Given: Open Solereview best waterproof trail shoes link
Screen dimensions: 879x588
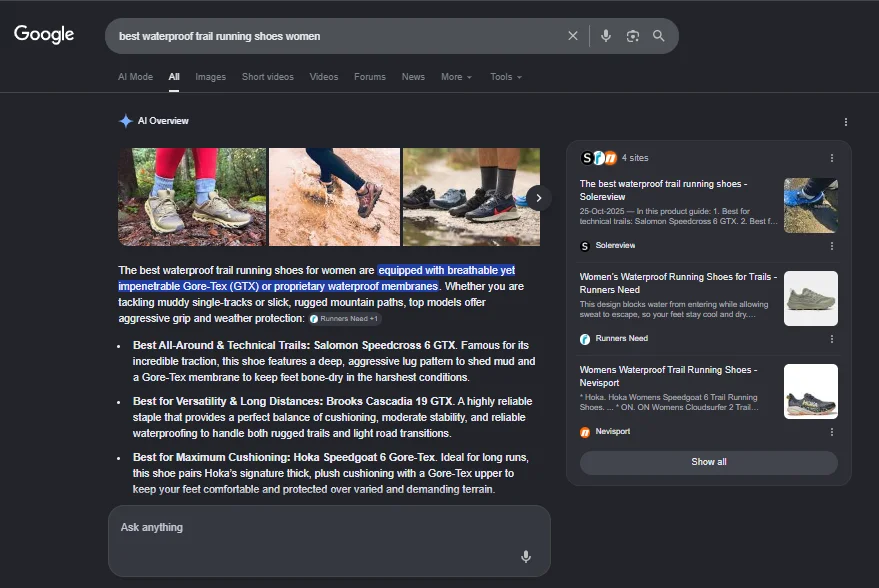Looking at the screenshot, I should click(x=663, y=190).
